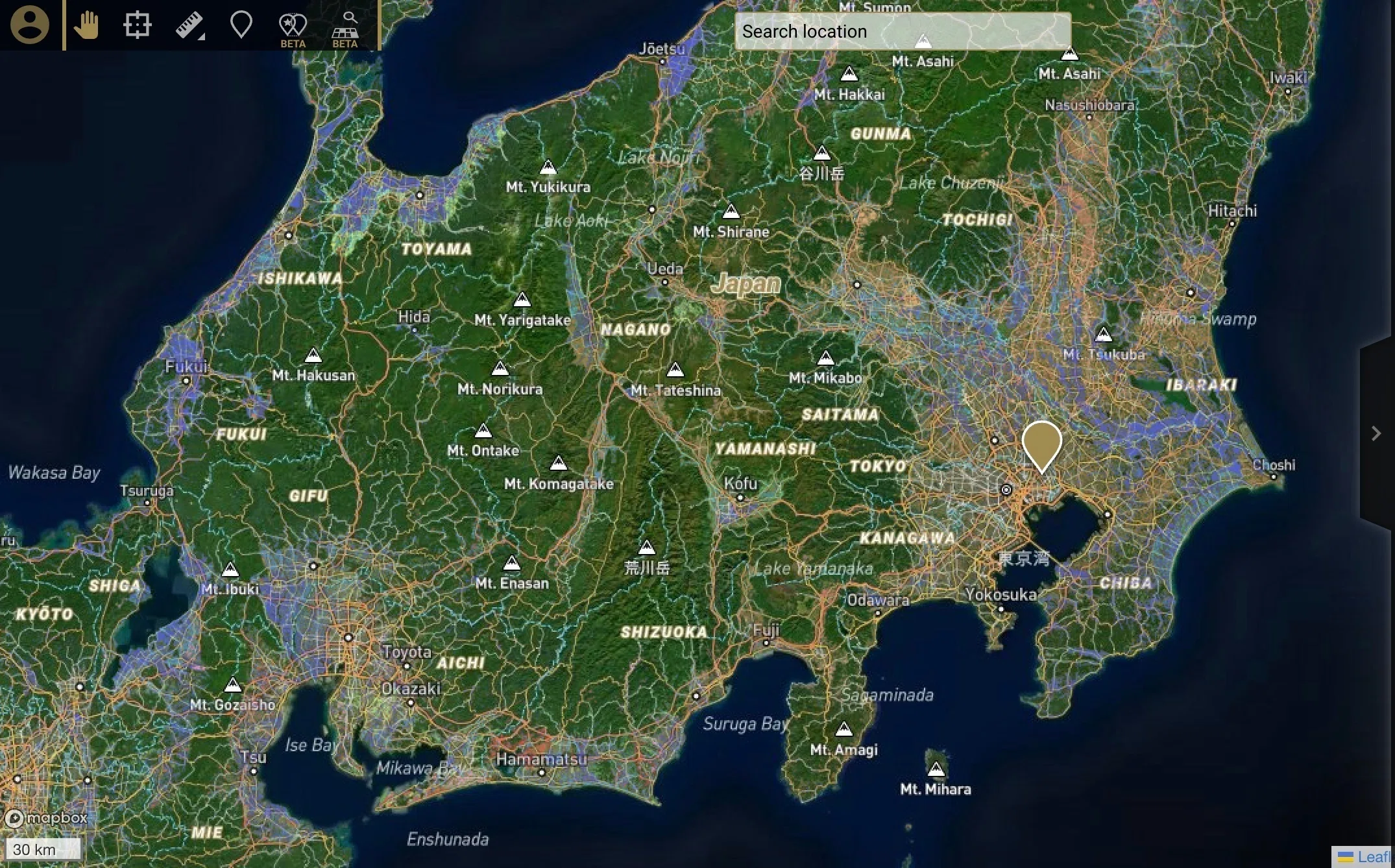This screenshot has width=1395, height=868.
Task: Click the Lake Yamanaka label
Action: click(x=814, y=569)
